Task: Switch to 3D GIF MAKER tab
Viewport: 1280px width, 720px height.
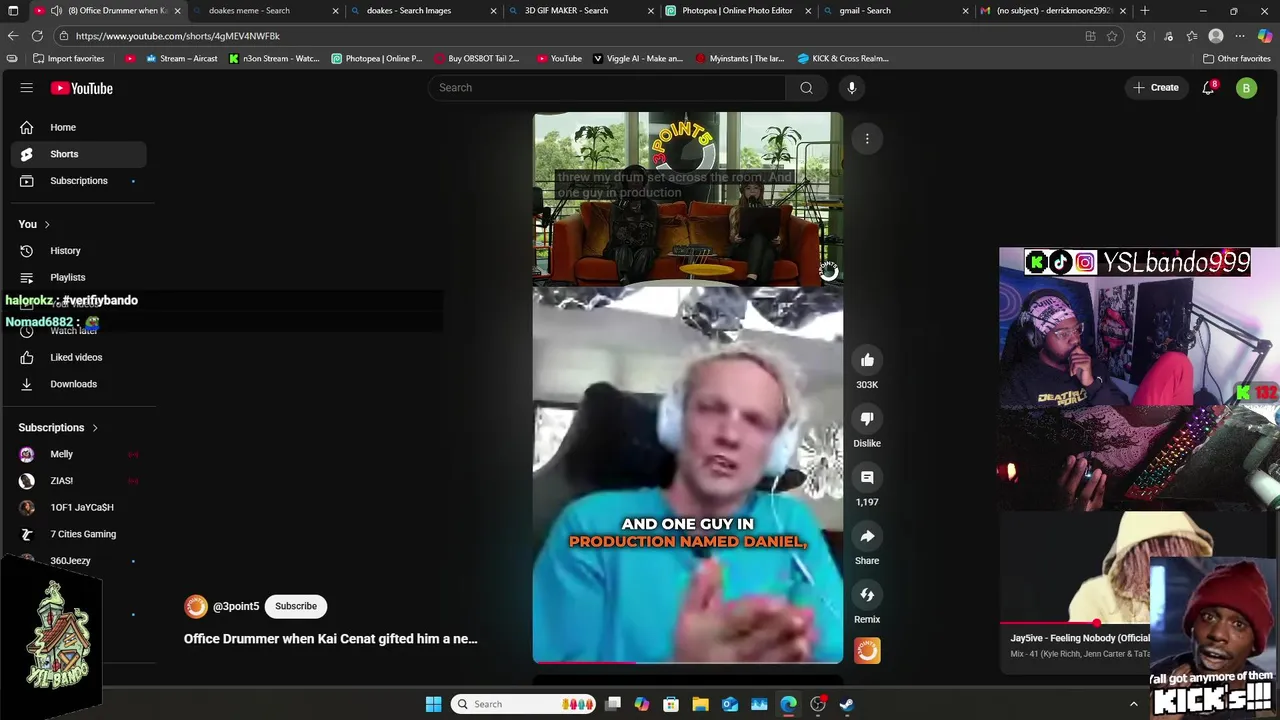Action: (x=580, y=11)
